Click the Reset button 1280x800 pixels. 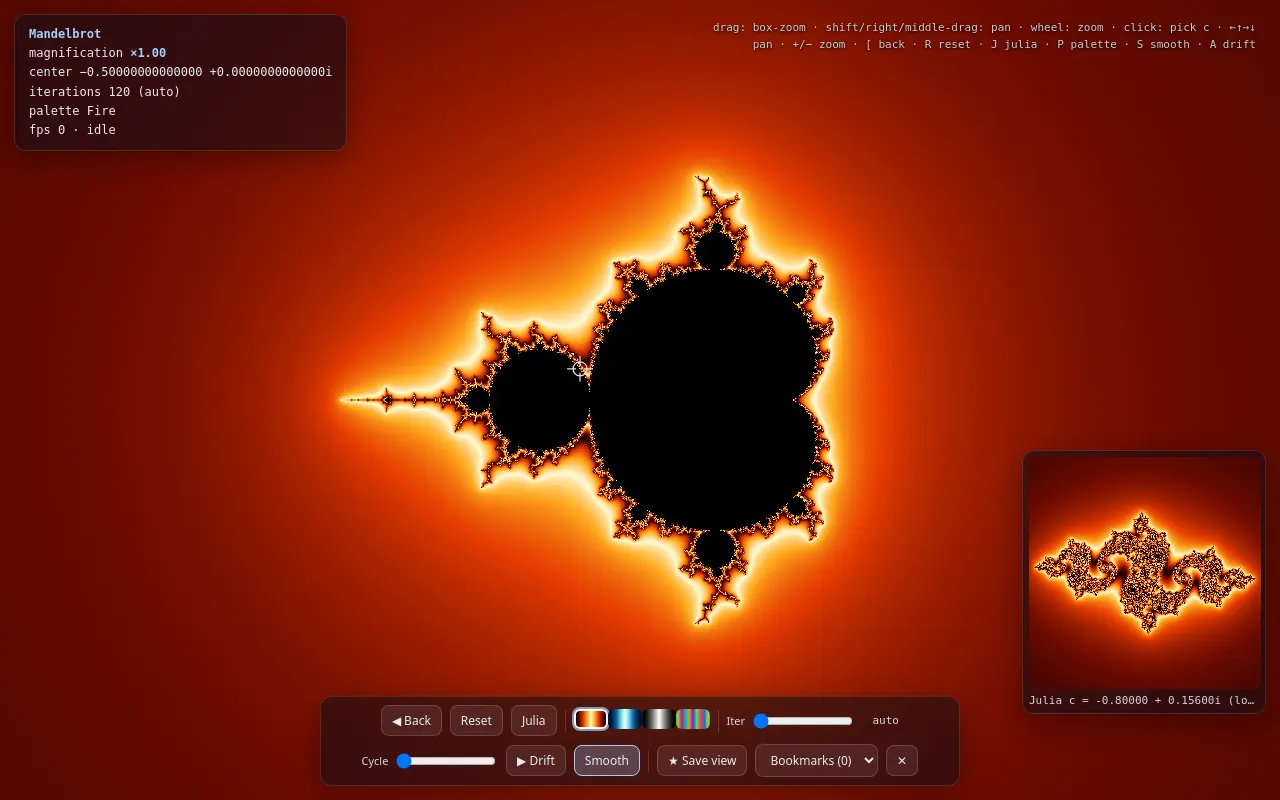coord(476,720)
